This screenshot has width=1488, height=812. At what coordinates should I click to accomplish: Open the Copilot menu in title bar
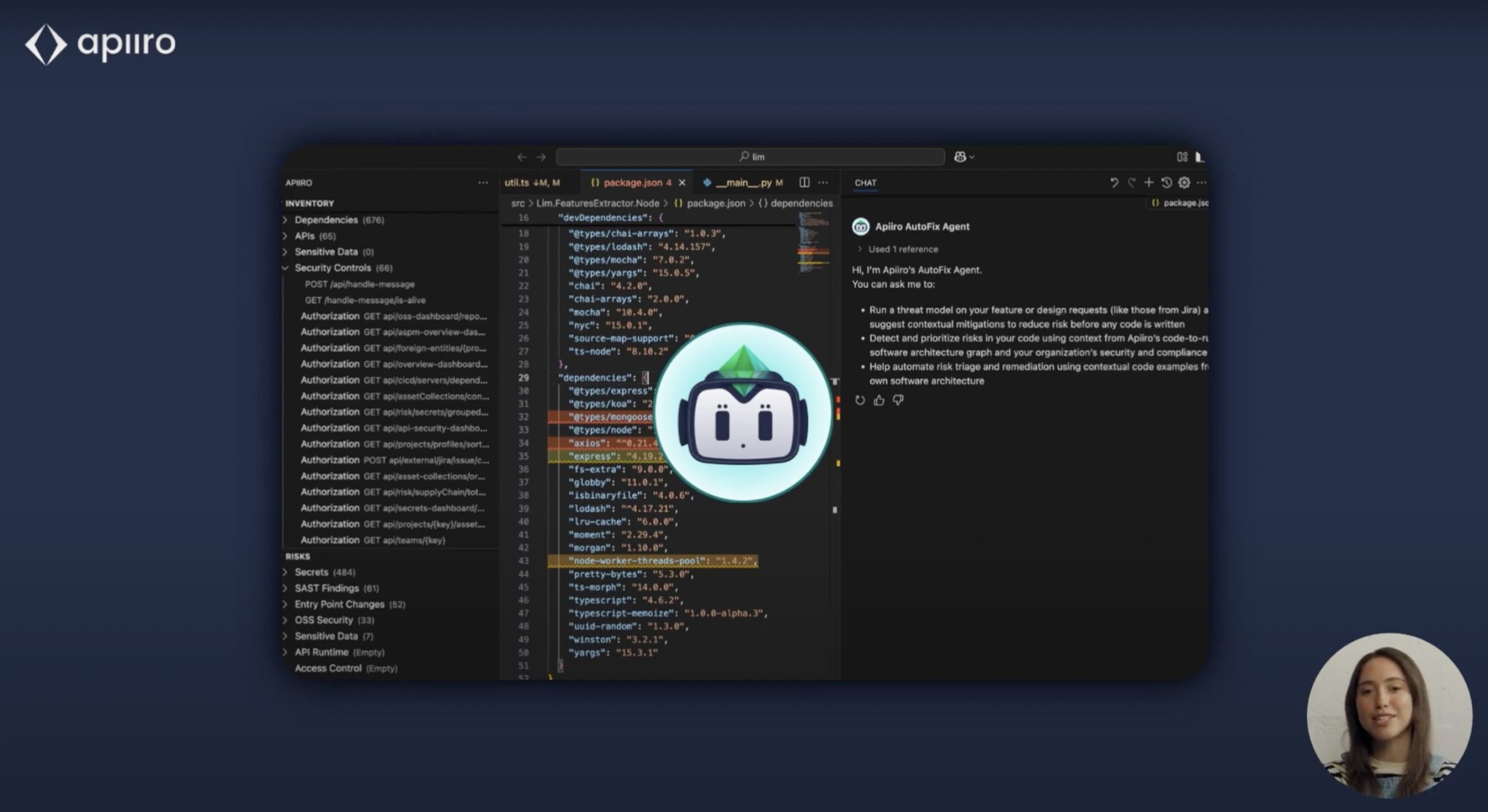pyautogui.click(x=964, y=157)
